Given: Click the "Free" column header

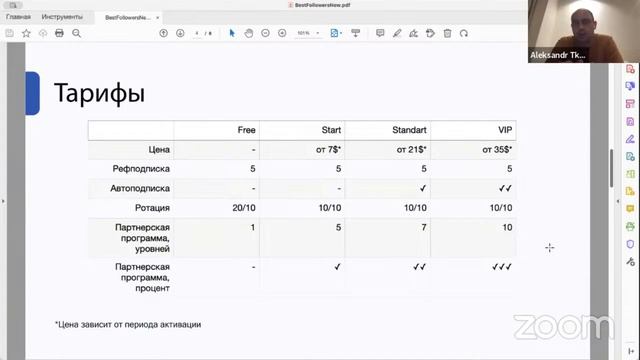Looking at the screenshot, I should (247, 130).
